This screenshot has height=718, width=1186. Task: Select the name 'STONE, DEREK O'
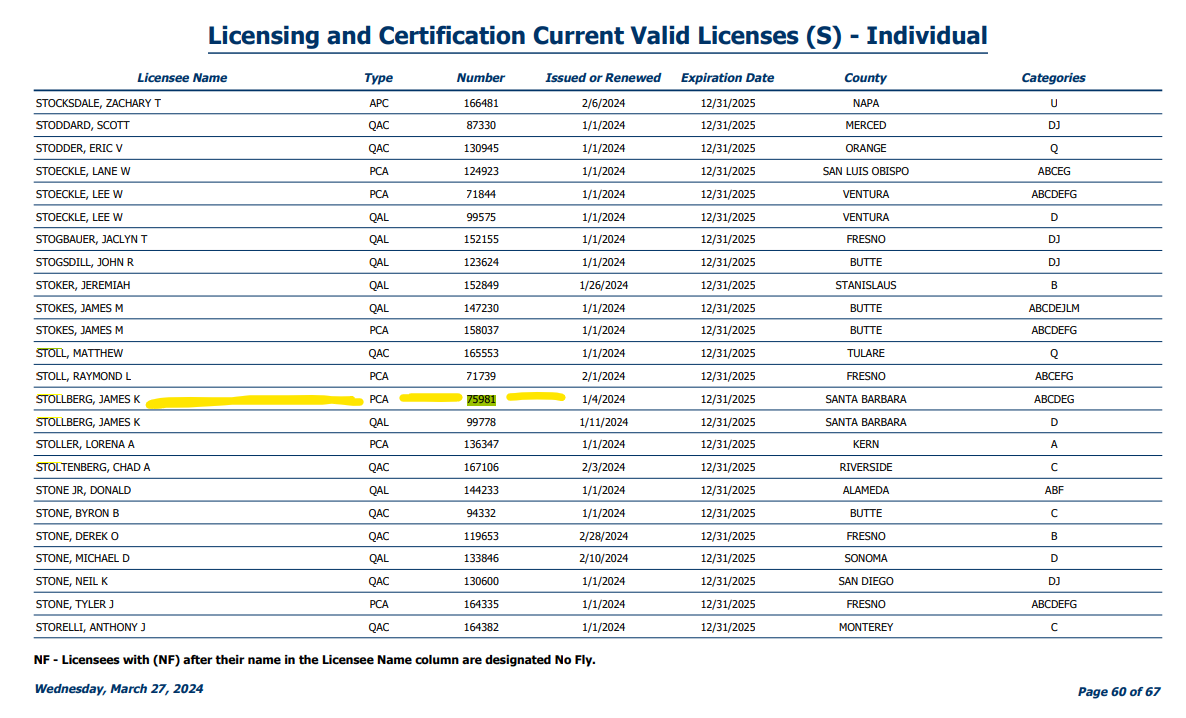pyautogui.click(x=77, y=536)
